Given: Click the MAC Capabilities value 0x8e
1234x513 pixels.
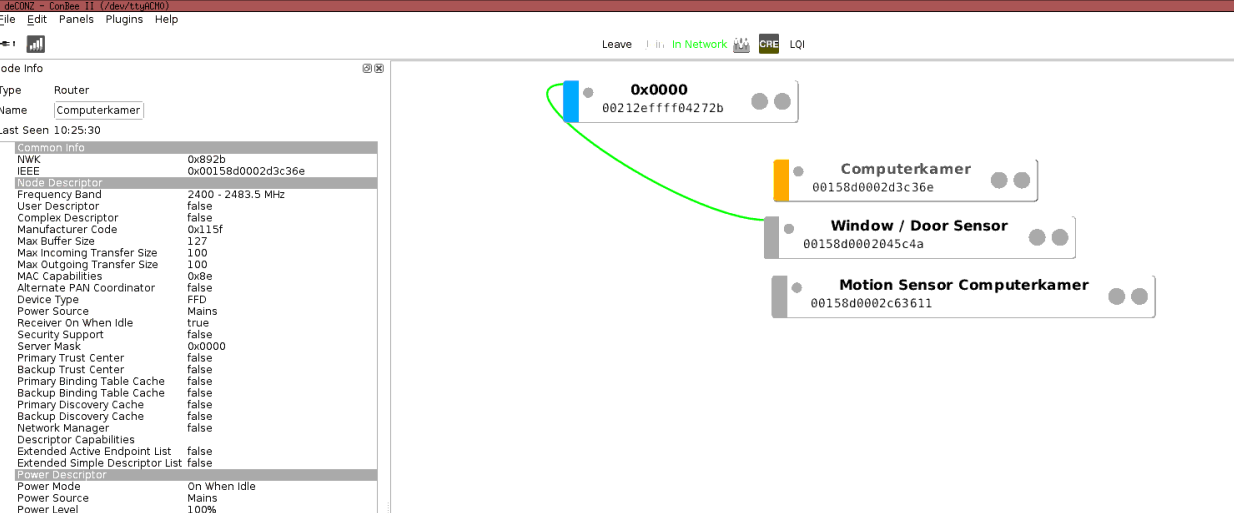Looking at the screenshot, I should (x=201, y=276).
